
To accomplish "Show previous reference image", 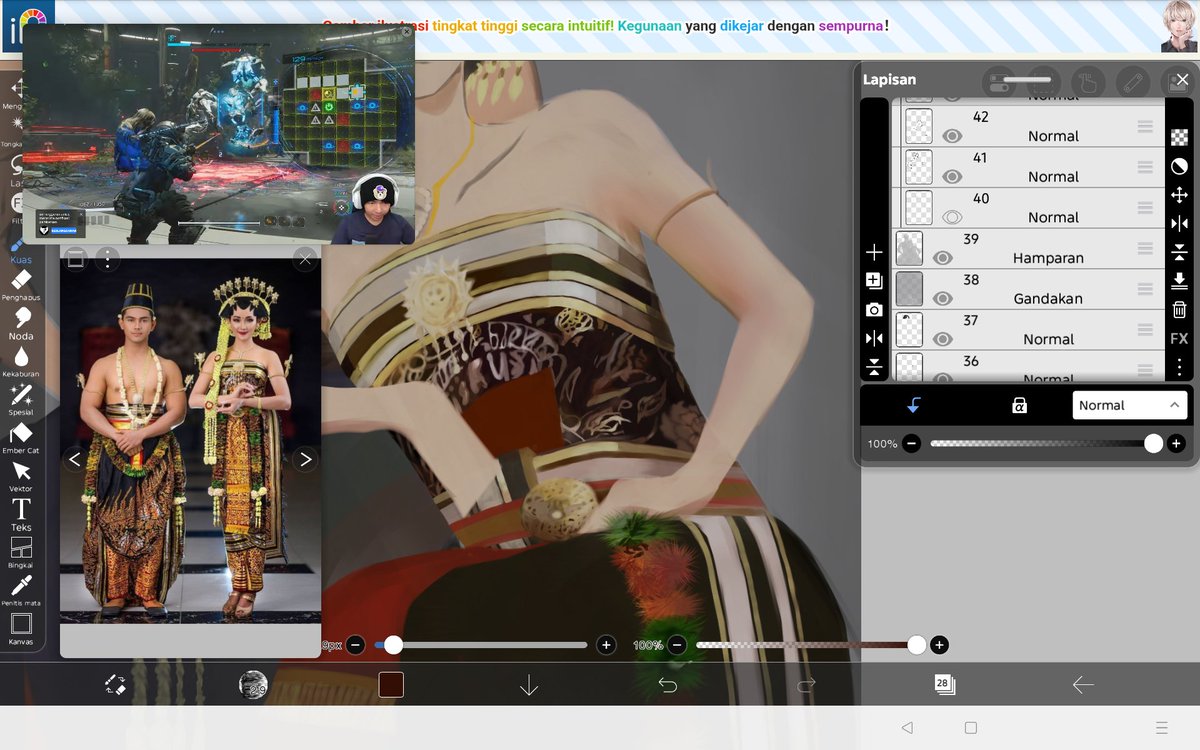I will coord(75,460).
